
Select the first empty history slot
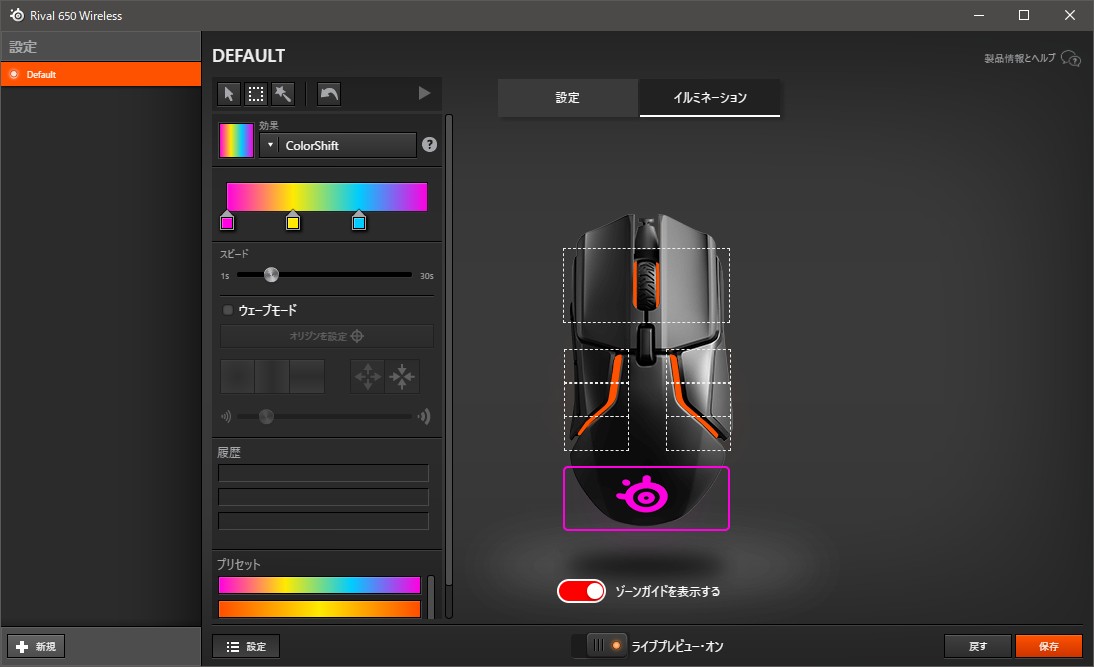(x=323, y=473)
